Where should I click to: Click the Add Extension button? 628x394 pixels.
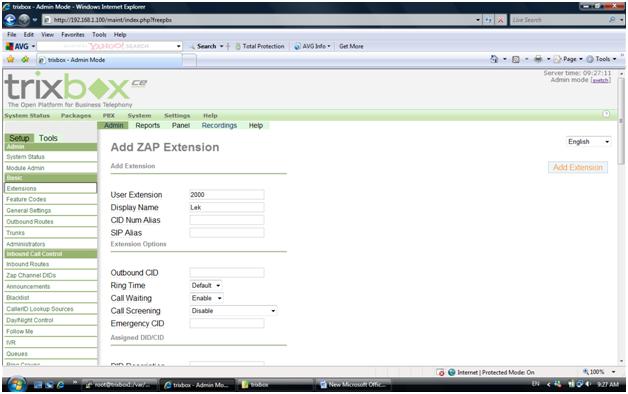point(578,167)
